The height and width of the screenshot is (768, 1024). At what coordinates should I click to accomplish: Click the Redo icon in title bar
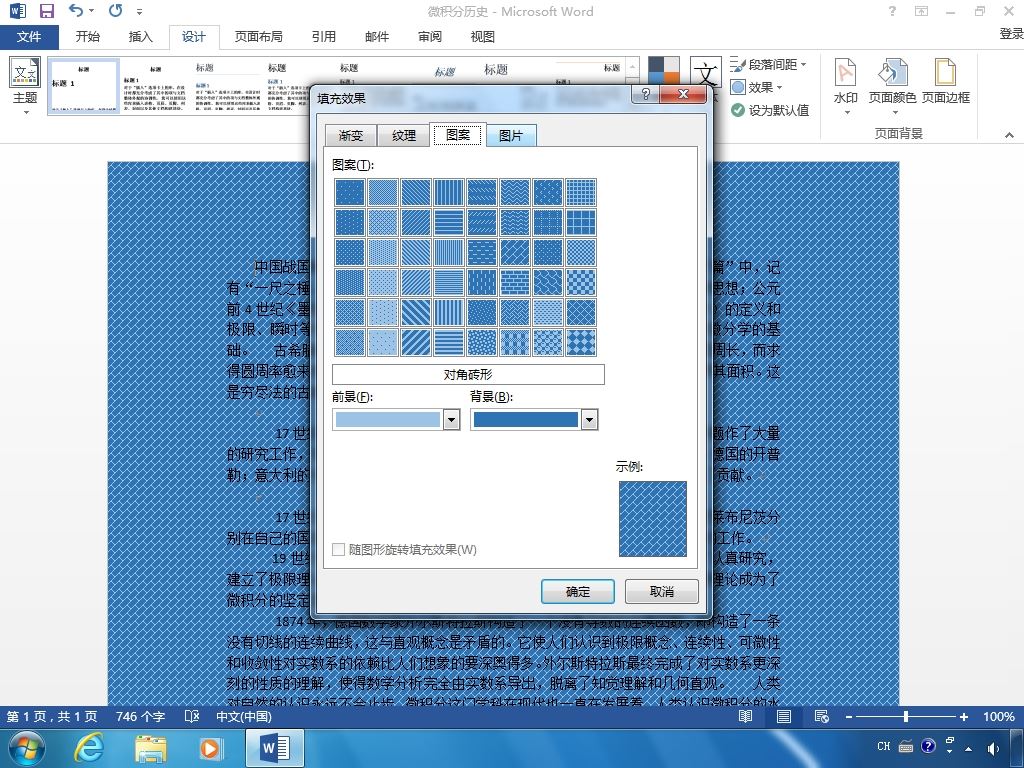[x=115, y=10]
